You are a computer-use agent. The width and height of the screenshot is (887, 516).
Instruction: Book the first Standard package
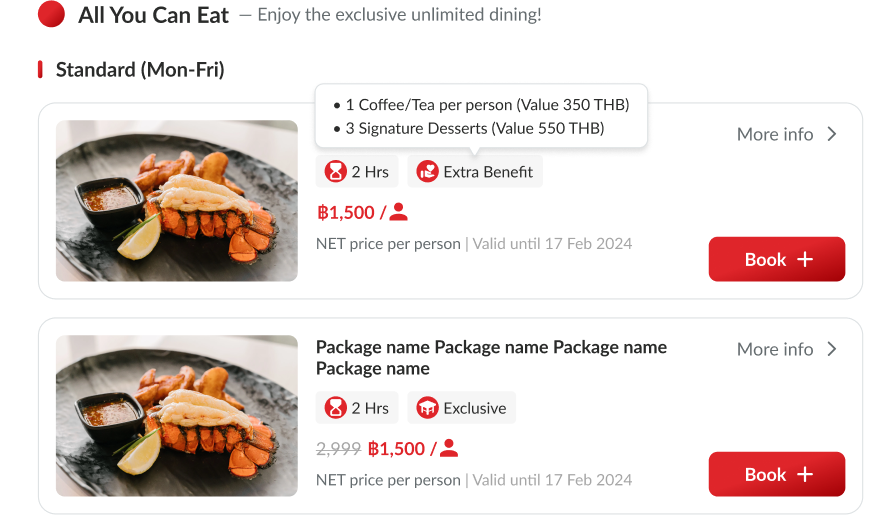[776, 260]
